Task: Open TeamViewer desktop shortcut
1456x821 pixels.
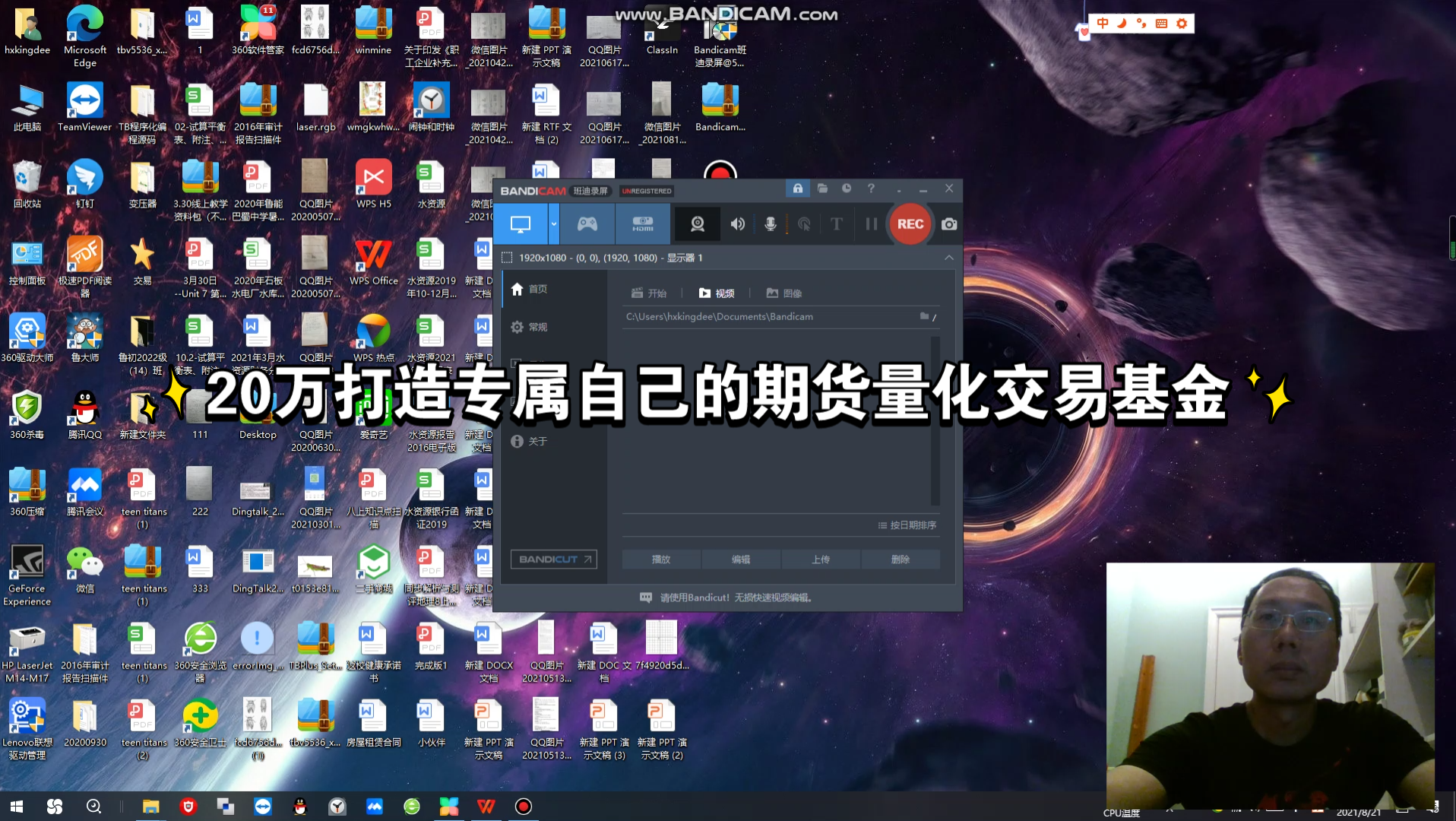Action: point(84,108)
